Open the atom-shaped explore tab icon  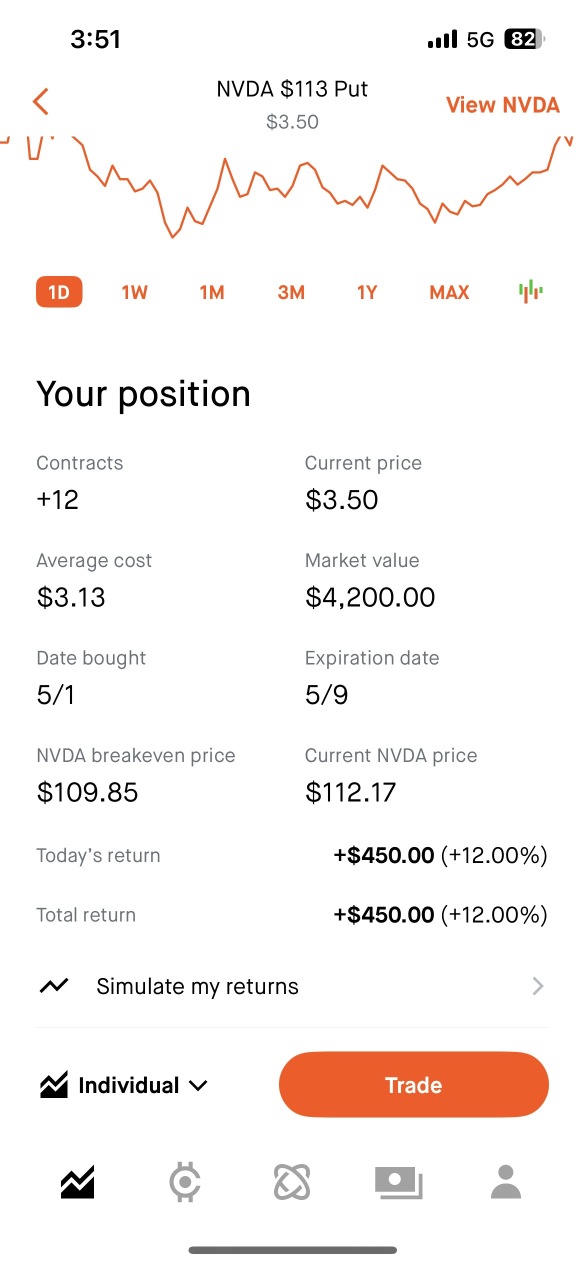[292, 1182]
